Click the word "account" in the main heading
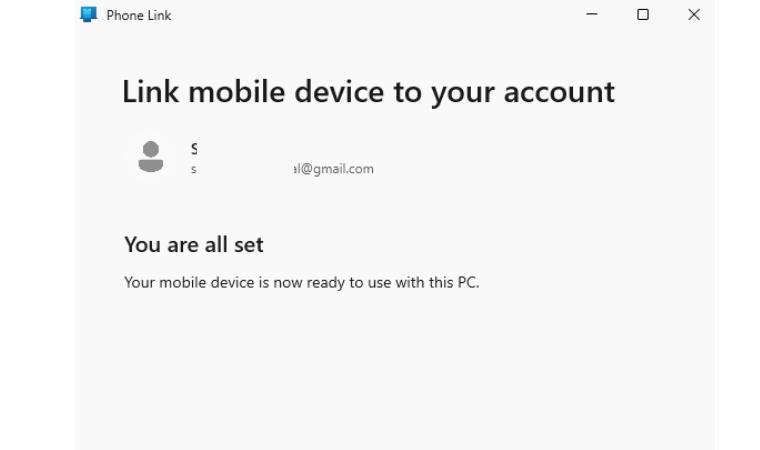This screenshot has height=450, width=760. pos(559,92)
